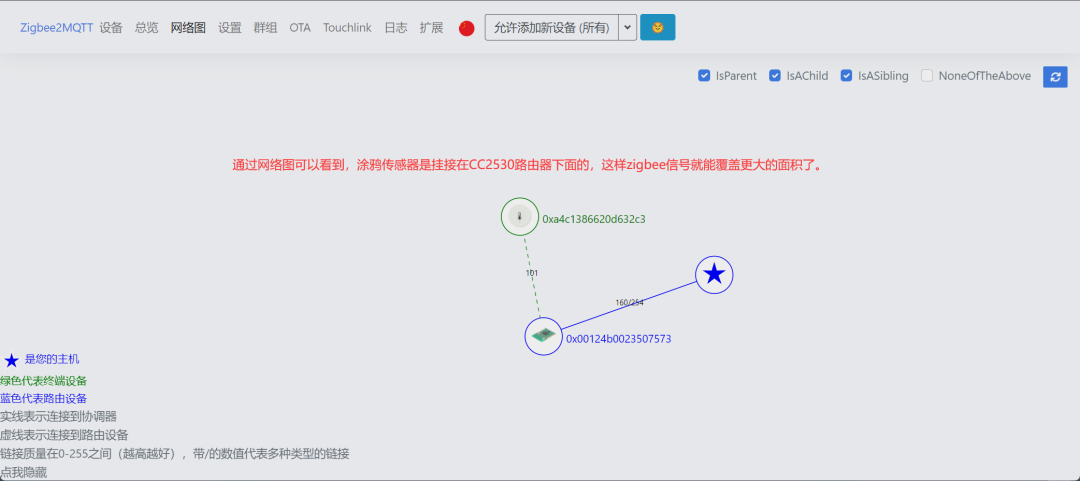Open the 日志 logs page
Viewport: 1080px width, 481px height.
(395, 28)
